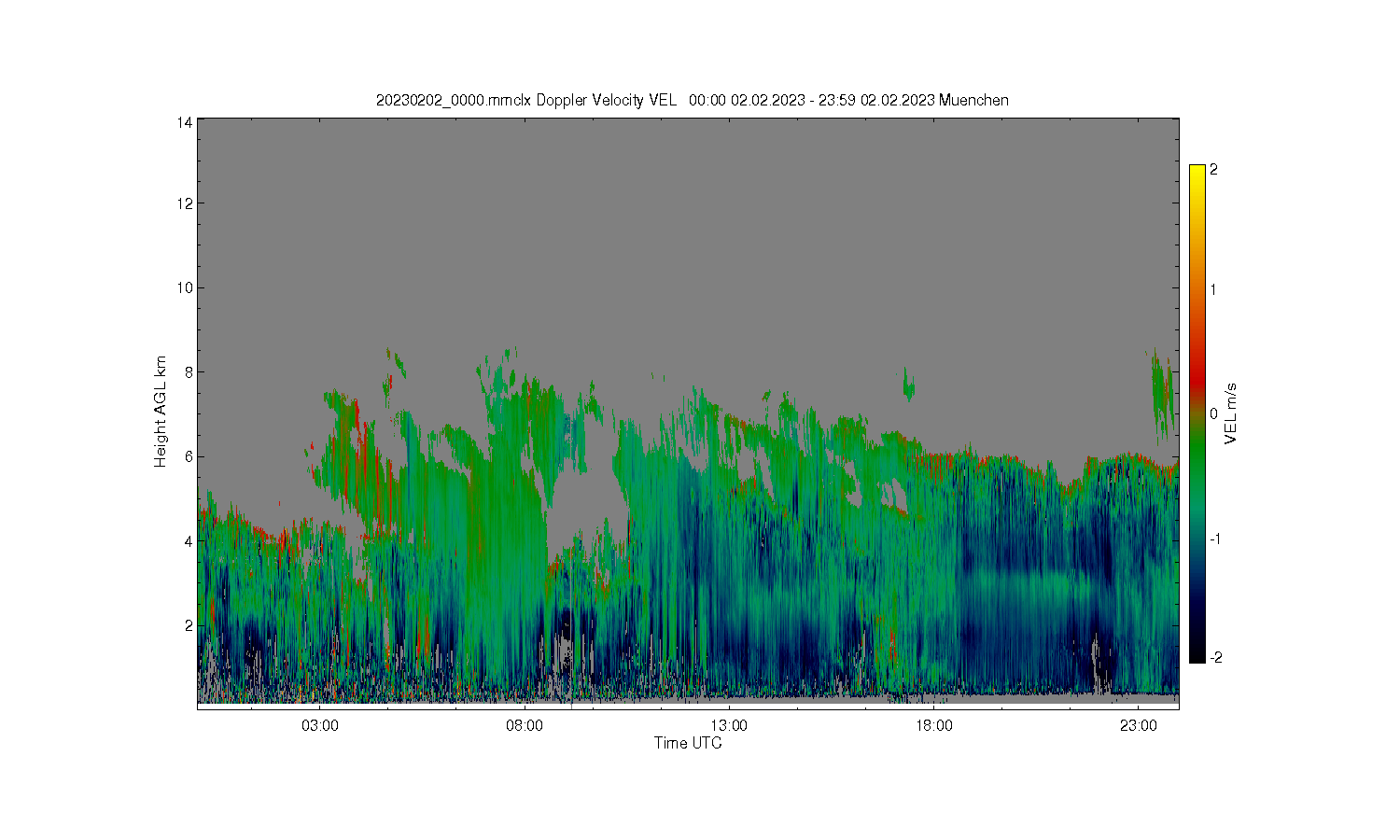Click the 08:00 time tick label
The height and width of the screenshot is (840, 1400).
[525, 726]
